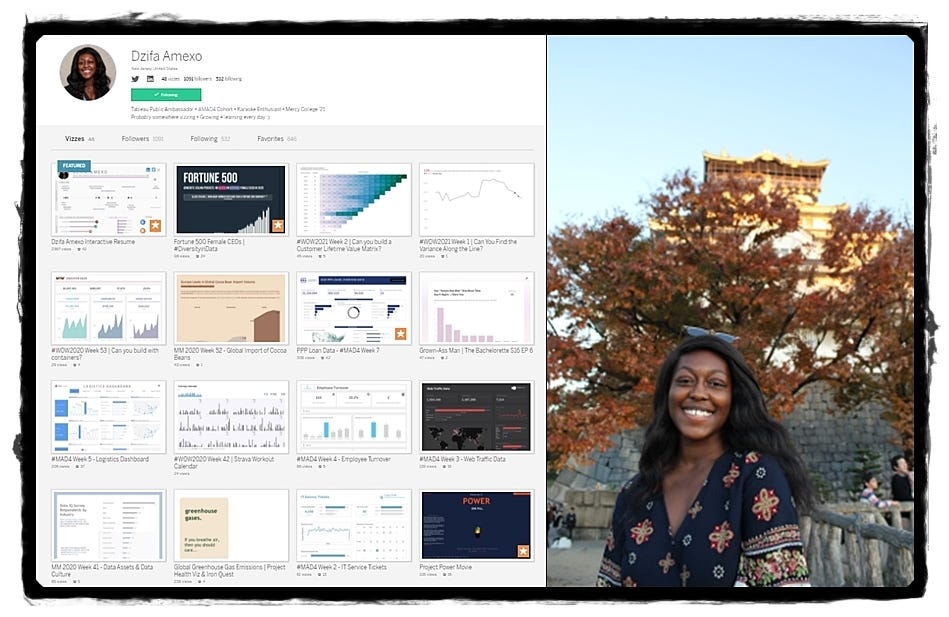Click star badge on Project Power Movie thumbnail
Viewport: 949px width, 617px height.
coord(523,551)
